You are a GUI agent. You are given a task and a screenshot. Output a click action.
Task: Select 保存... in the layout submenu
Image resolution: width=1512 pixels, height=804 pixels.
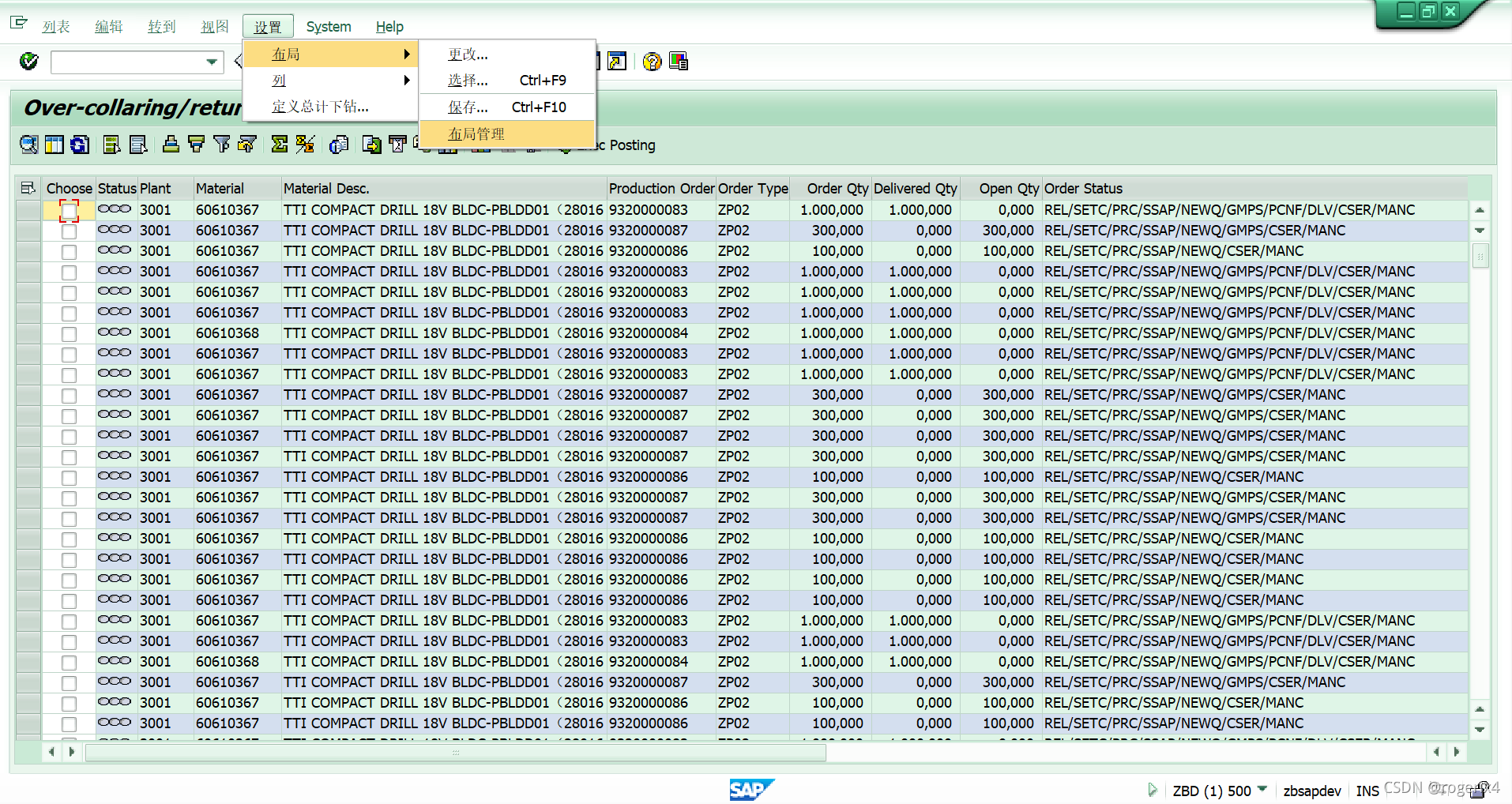507,107
